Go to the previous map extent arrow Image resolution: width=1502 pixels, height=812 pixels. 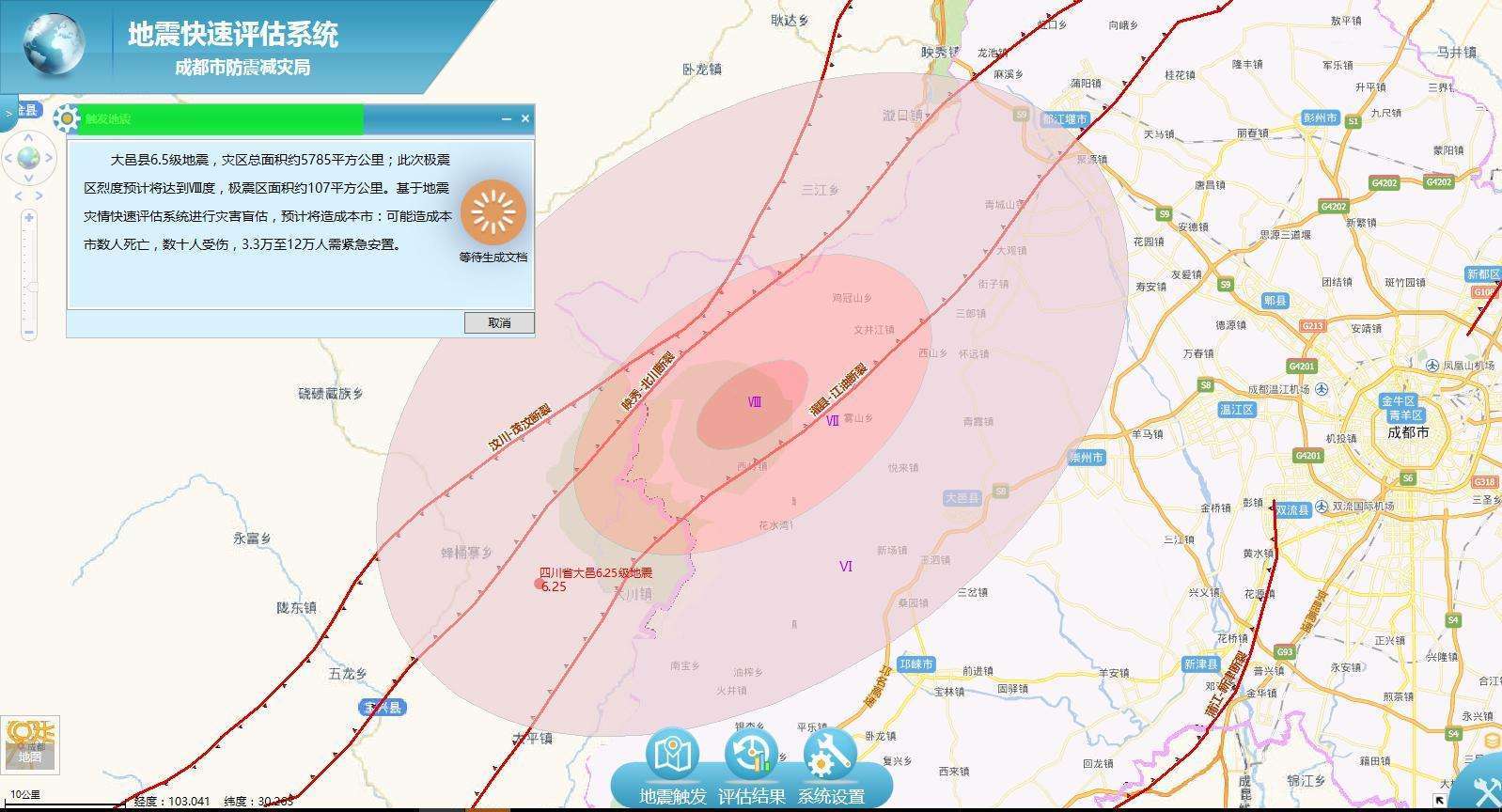19,196
